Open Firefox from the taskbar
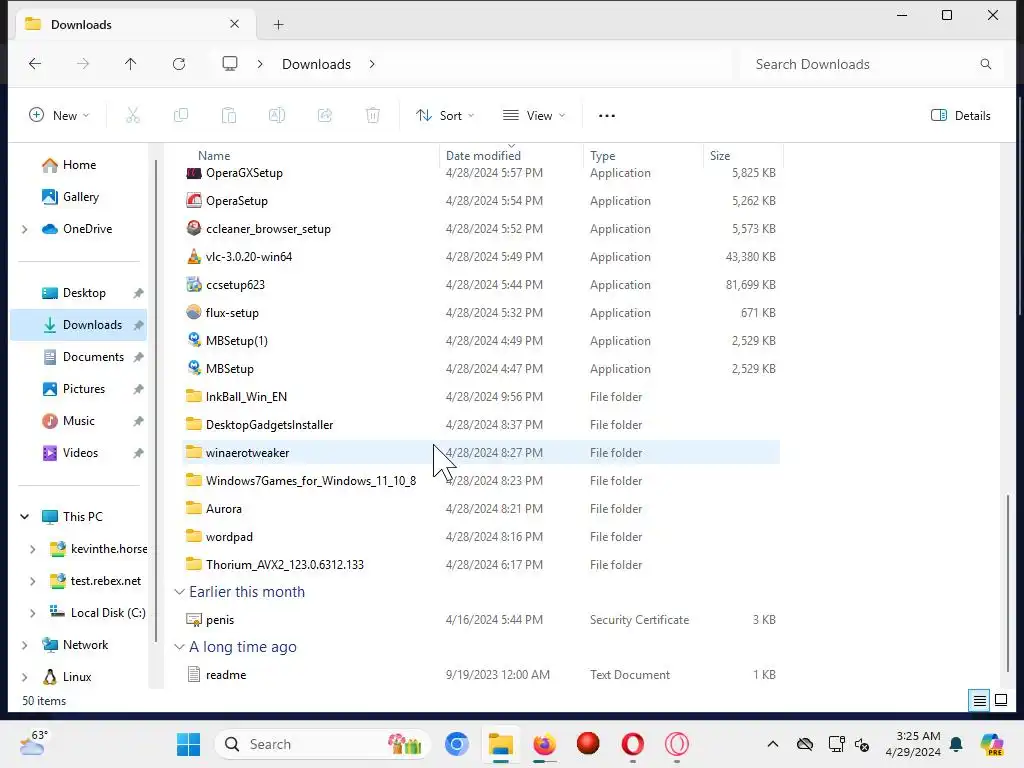Screen dimensions: 1024x768 click(544, 744)
